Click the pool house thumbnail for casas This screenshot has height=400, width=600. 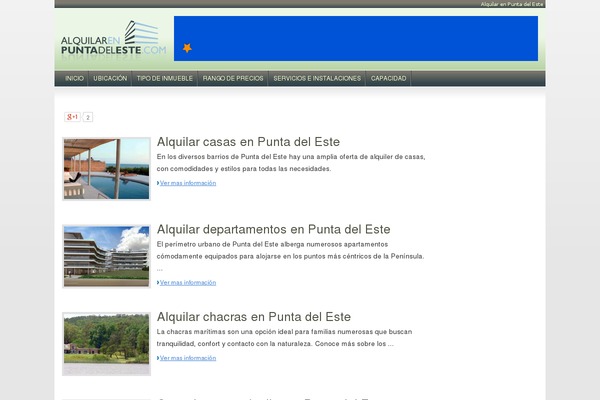(106, 169)
